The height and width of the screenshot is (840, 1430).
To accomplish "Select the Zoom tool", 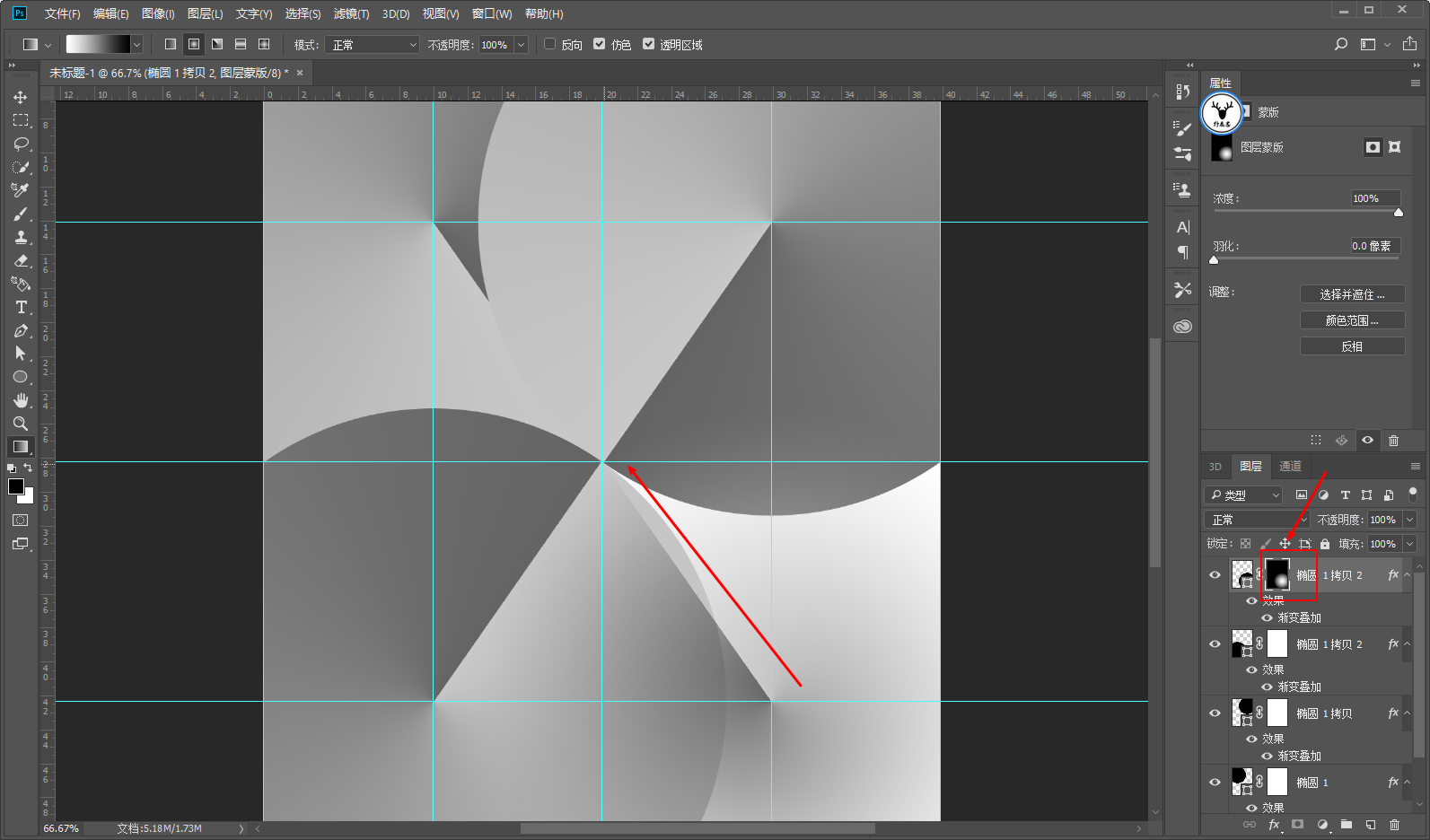I will [x=20, y=424].
